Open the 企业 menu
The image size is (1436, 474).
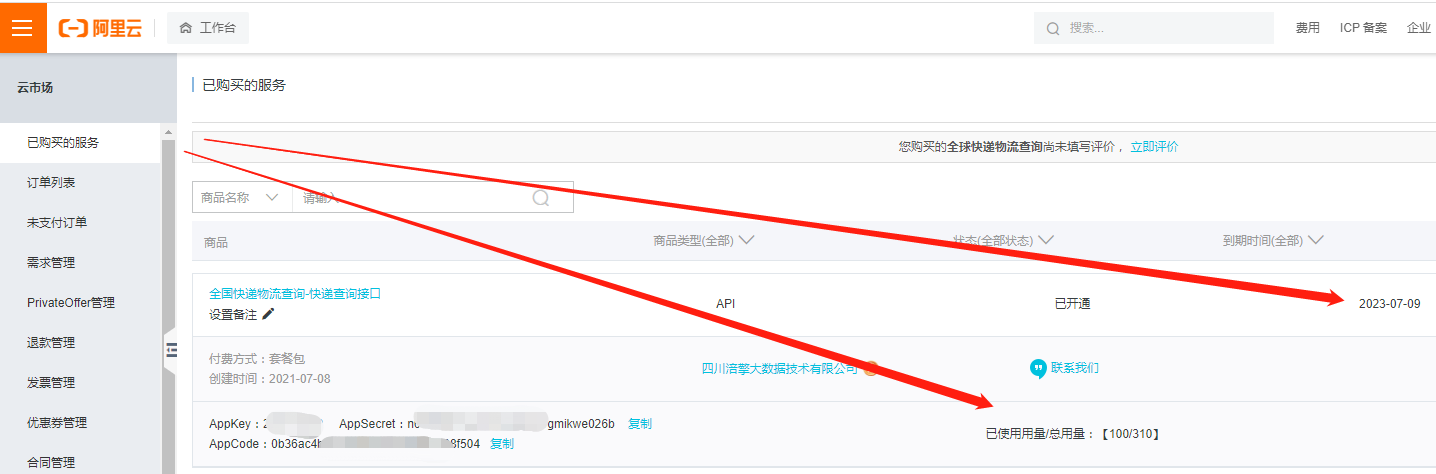[1419, 28]
